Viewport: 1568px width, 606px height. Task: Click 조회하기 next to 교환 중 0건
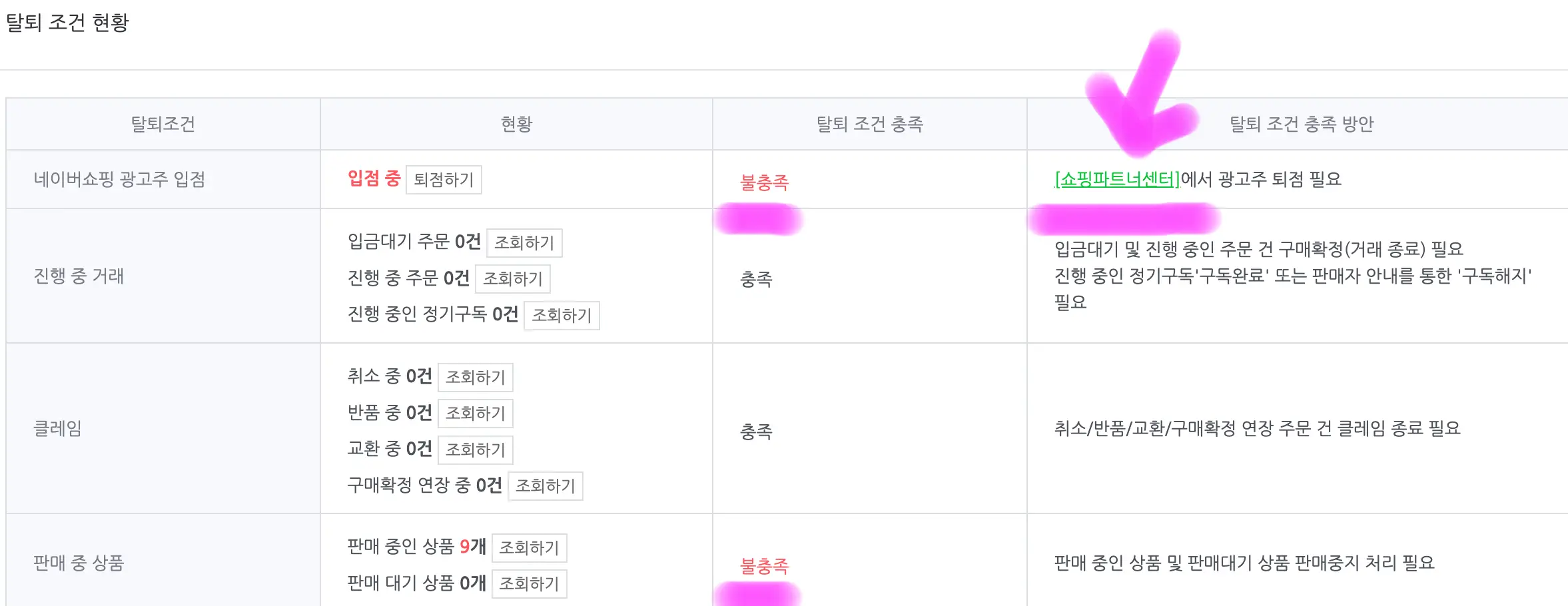pyautogui.click(x=476, y=450)
